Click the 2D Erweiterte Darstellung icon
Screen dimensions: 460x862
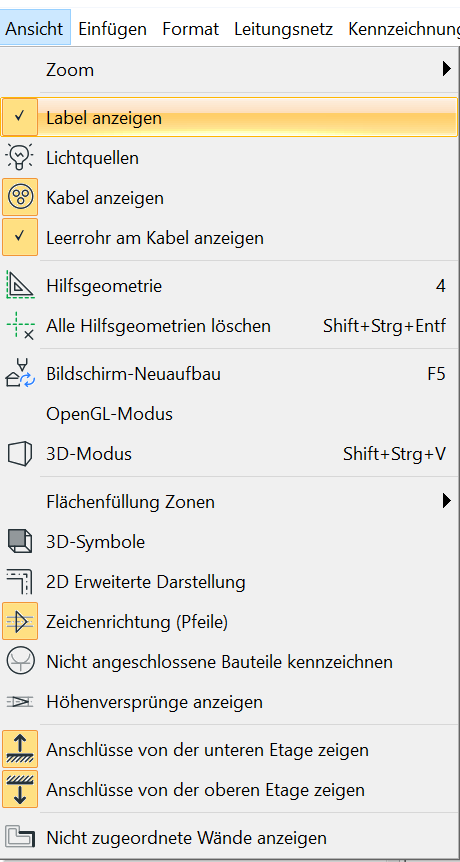(20, 582)
